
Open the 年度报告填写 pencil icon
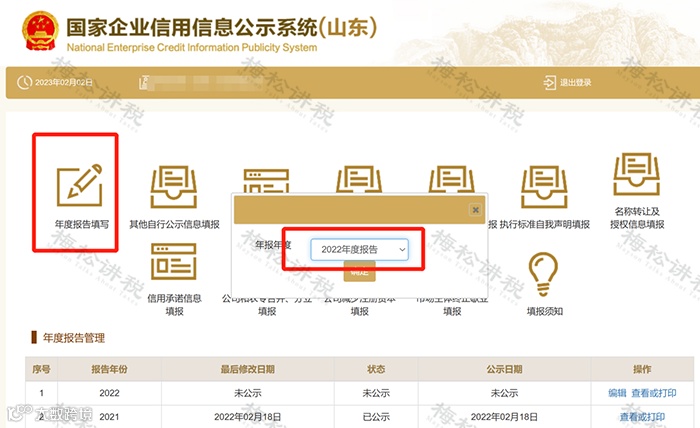[79, 185]
